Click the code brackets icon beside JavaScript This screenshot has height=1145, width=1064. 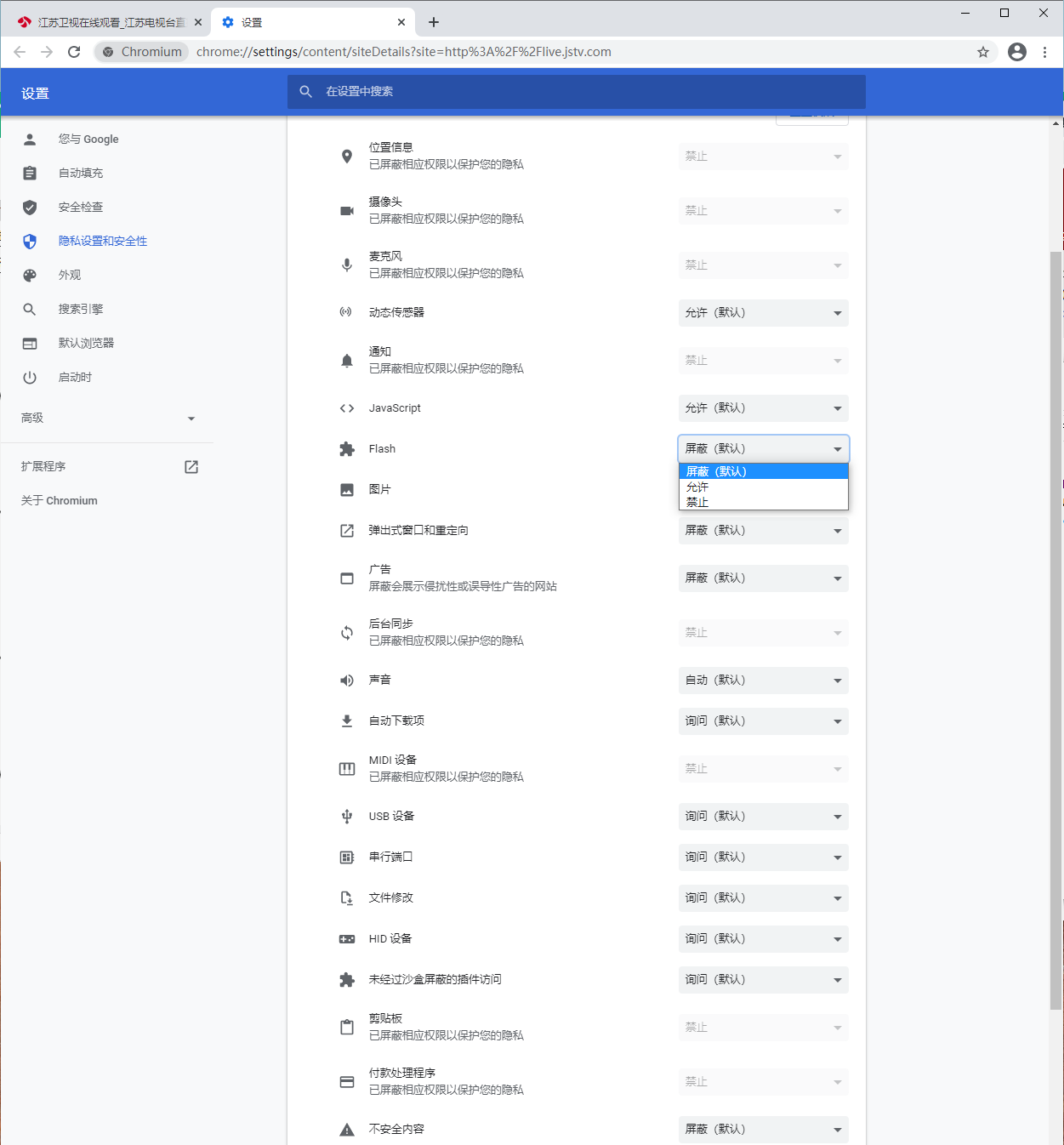point(347,408)
